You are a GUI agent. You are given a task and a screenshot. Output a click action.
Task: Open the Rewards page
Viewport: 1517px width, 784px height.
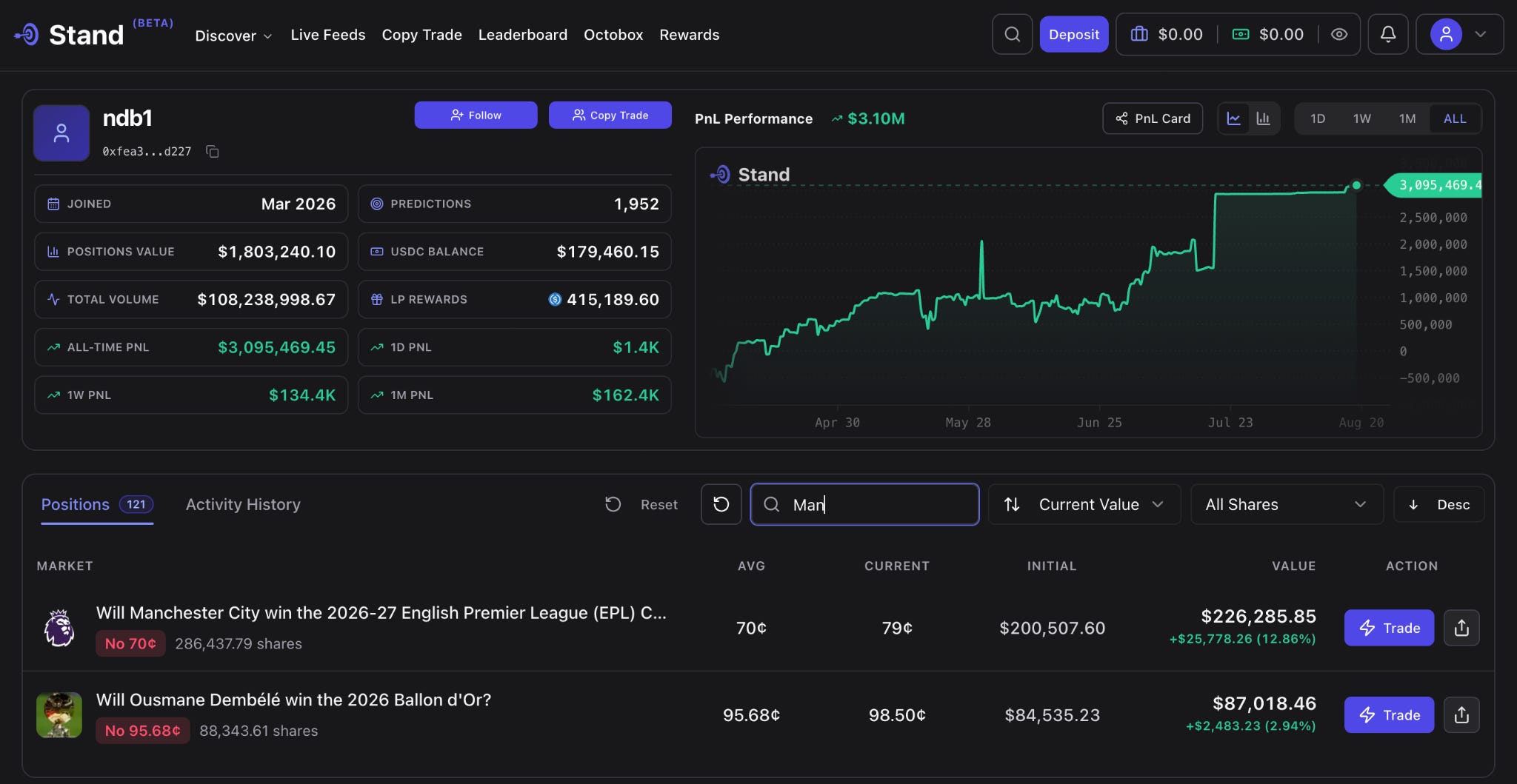point(690,35)
